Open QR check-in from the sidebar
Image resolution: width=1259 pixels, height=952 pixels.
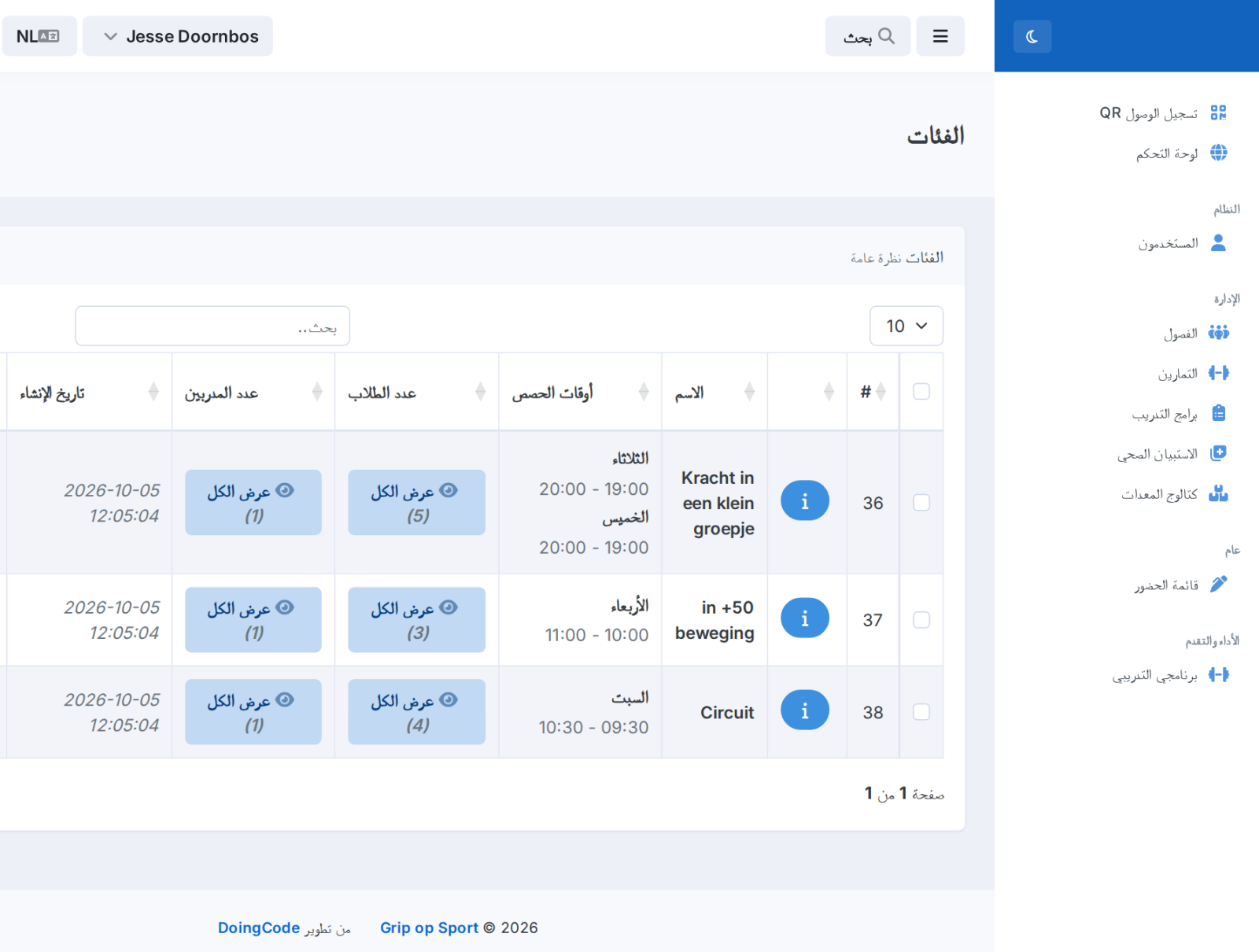(x=1163, y=113)
